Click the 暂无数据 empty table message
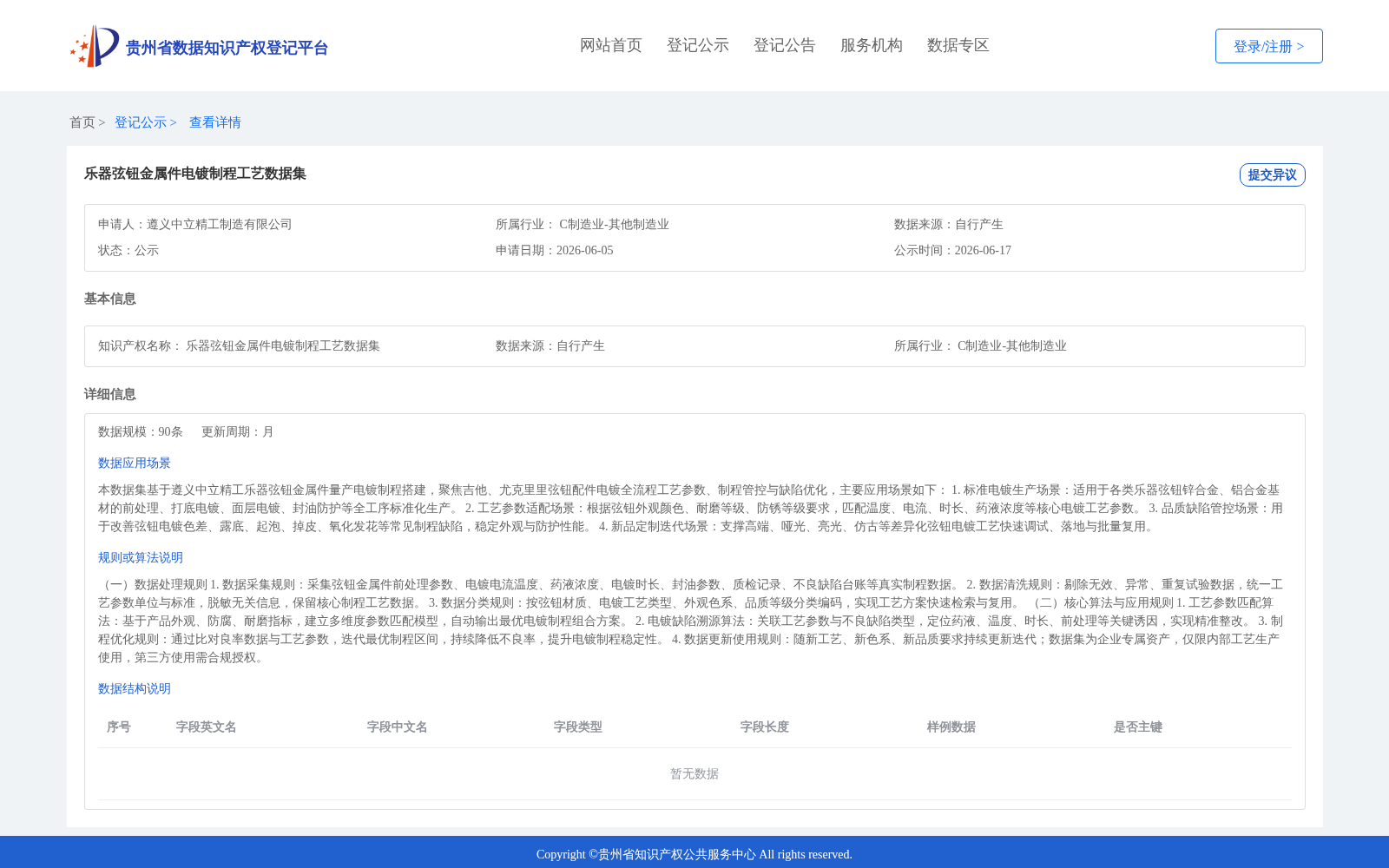 (x=694, y=773)
